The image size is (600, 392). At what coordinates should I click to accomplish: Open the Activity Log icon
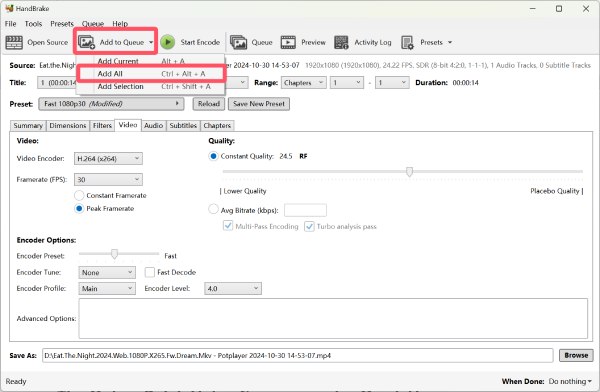click(341, 42)
